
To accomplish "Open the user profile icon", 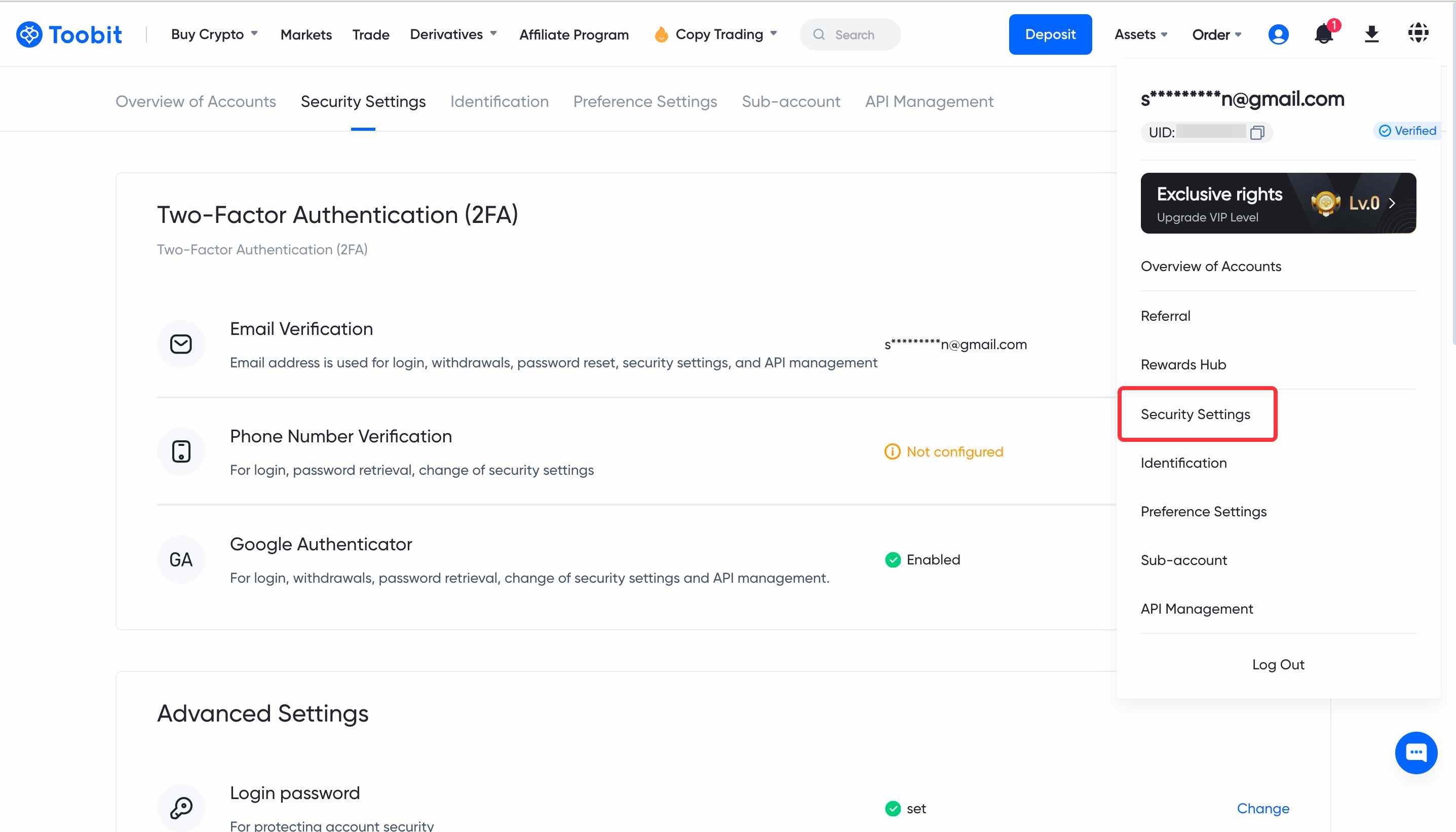I will [1278, 34].
